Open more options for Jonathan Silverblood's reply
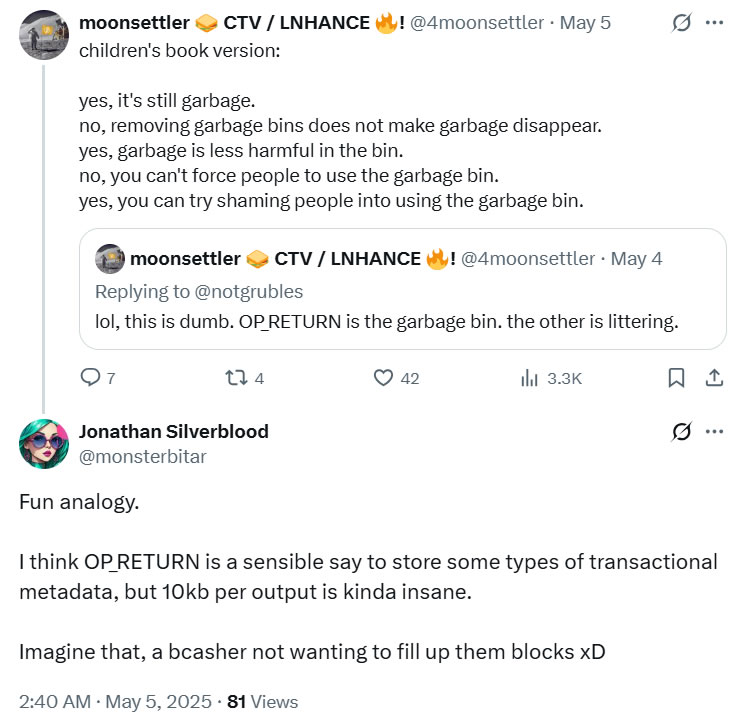 tap(714, 432)
